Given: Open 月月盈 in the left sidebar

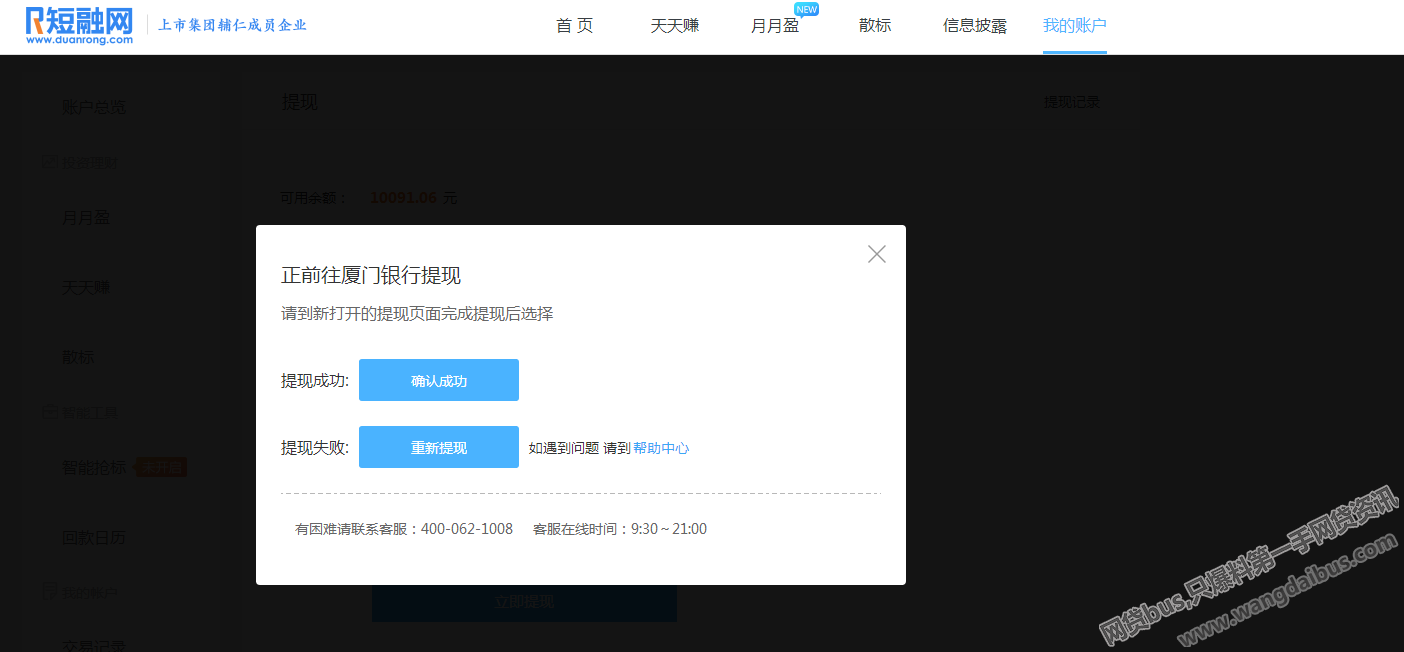Looking at the screenshot, I should coord(86,217).
